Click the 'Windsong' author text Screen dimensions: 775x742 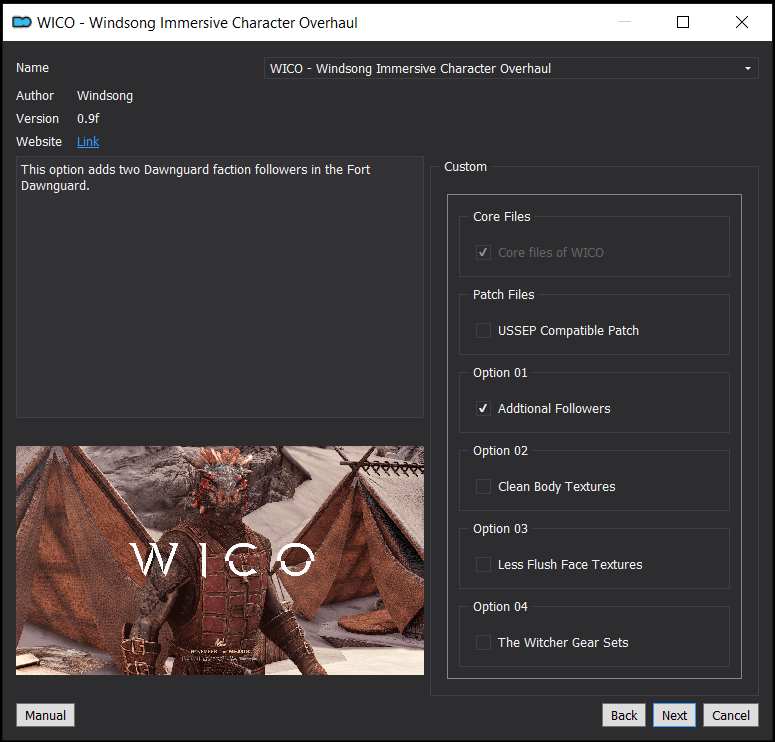point(105,96)
